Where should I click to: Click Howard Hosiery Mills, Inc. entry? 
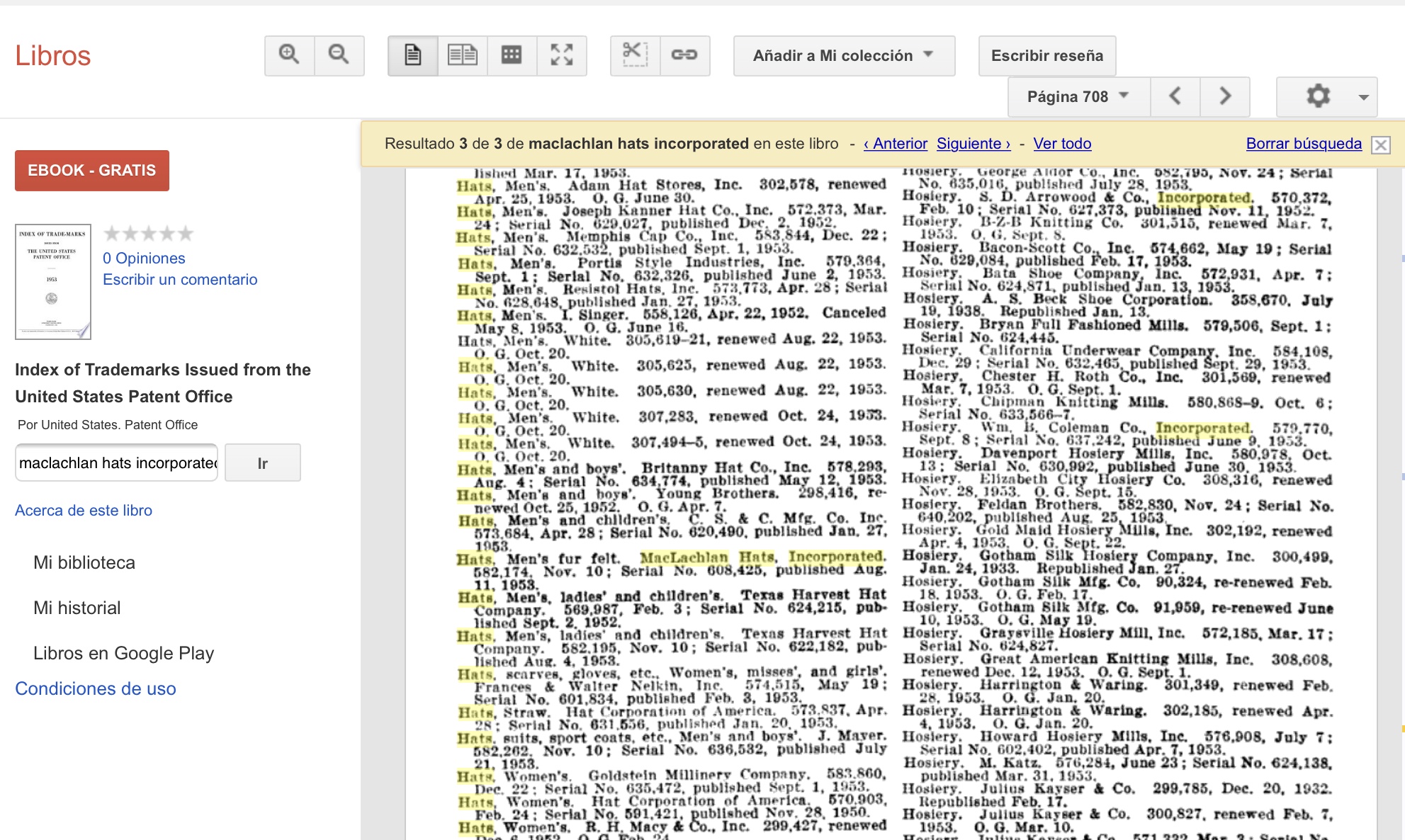(1117, 743)
